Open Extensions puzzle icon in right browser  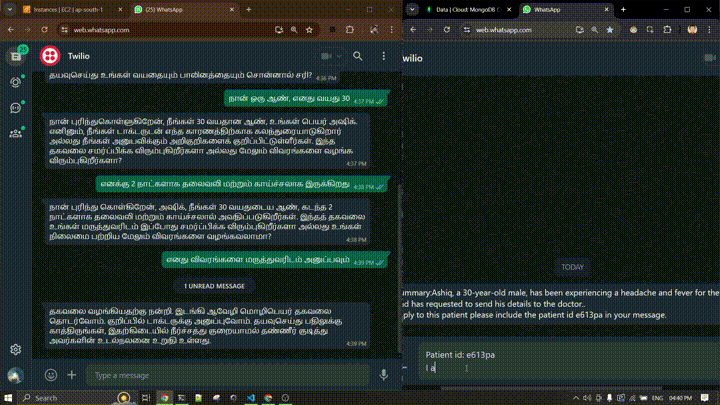coord(667,30)
